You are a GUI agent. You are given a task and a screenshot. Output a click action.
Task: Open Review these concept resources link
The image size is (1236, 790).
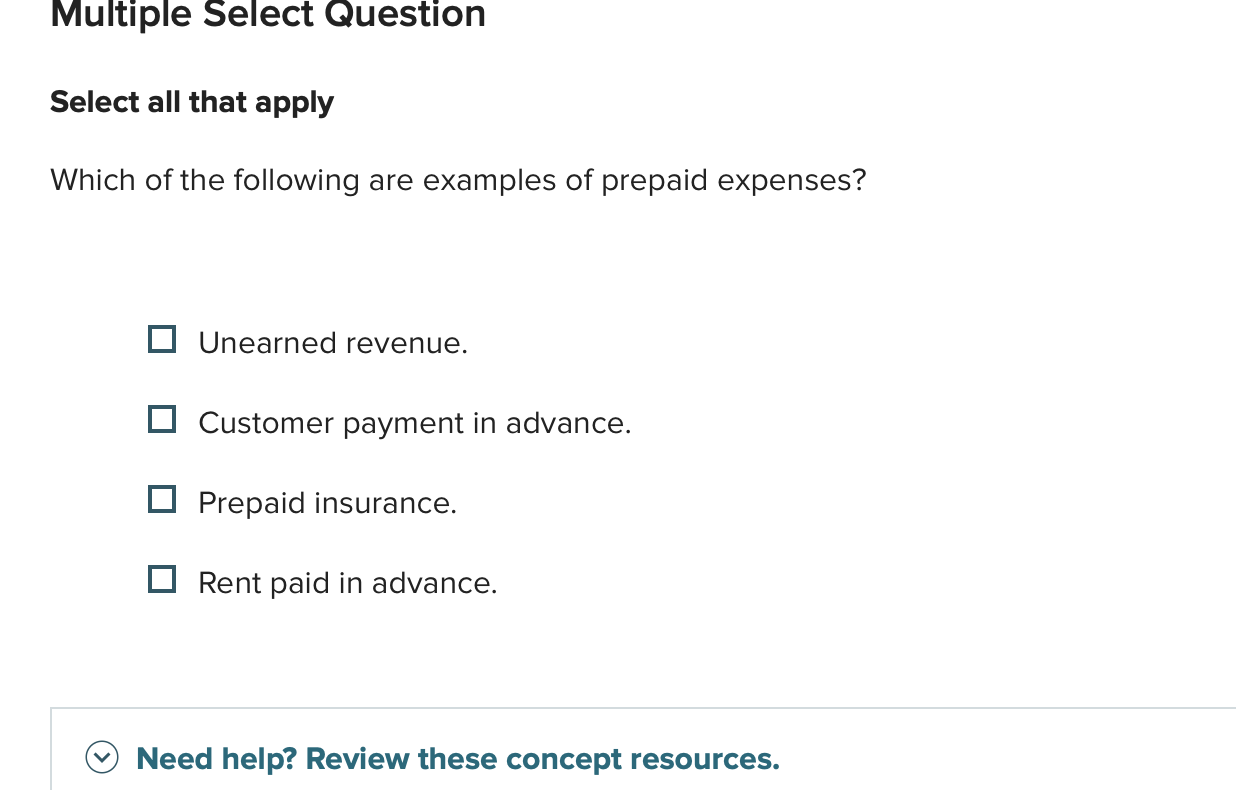(458, 758)
